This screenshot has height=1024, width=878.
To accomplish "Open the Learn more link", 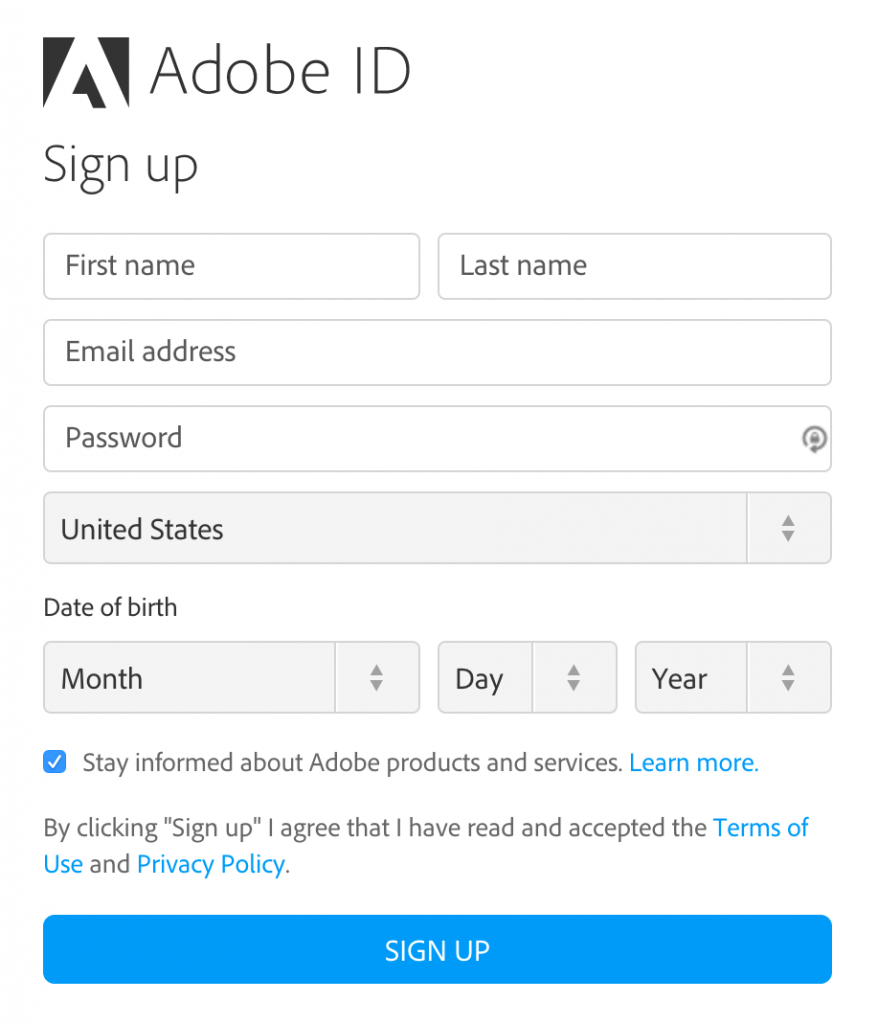I will tap(693, 763).
